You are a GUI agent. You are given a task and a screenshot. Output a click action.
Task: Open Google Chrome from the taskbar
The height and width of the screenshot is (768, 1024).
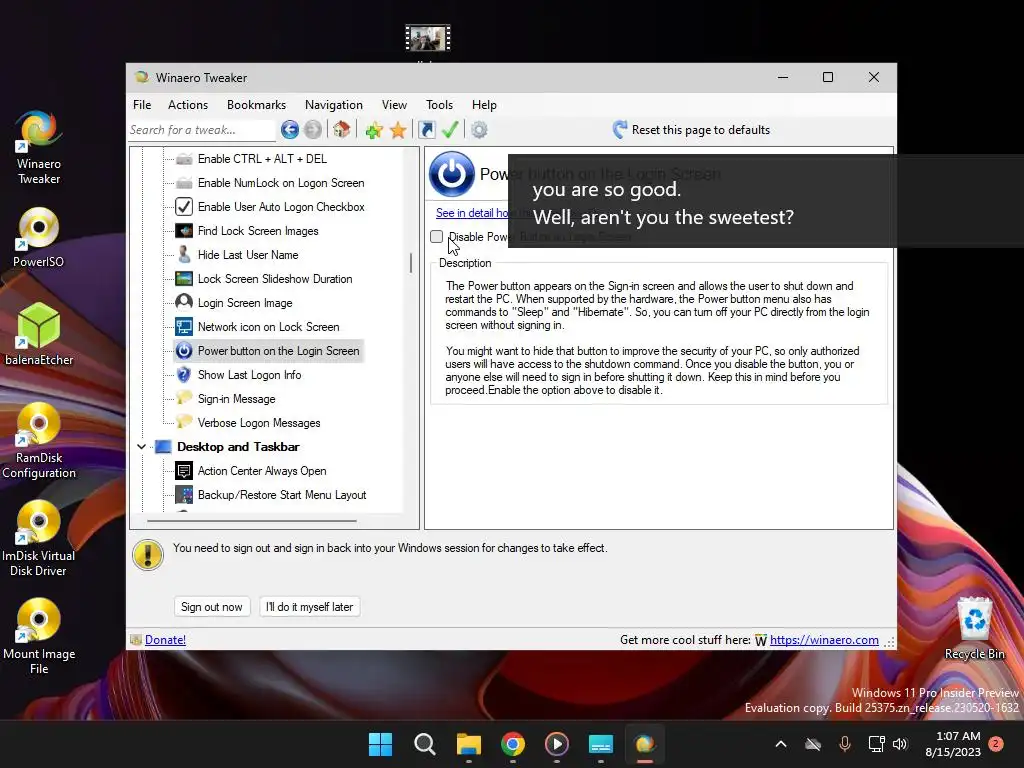(x=513, y=744)
